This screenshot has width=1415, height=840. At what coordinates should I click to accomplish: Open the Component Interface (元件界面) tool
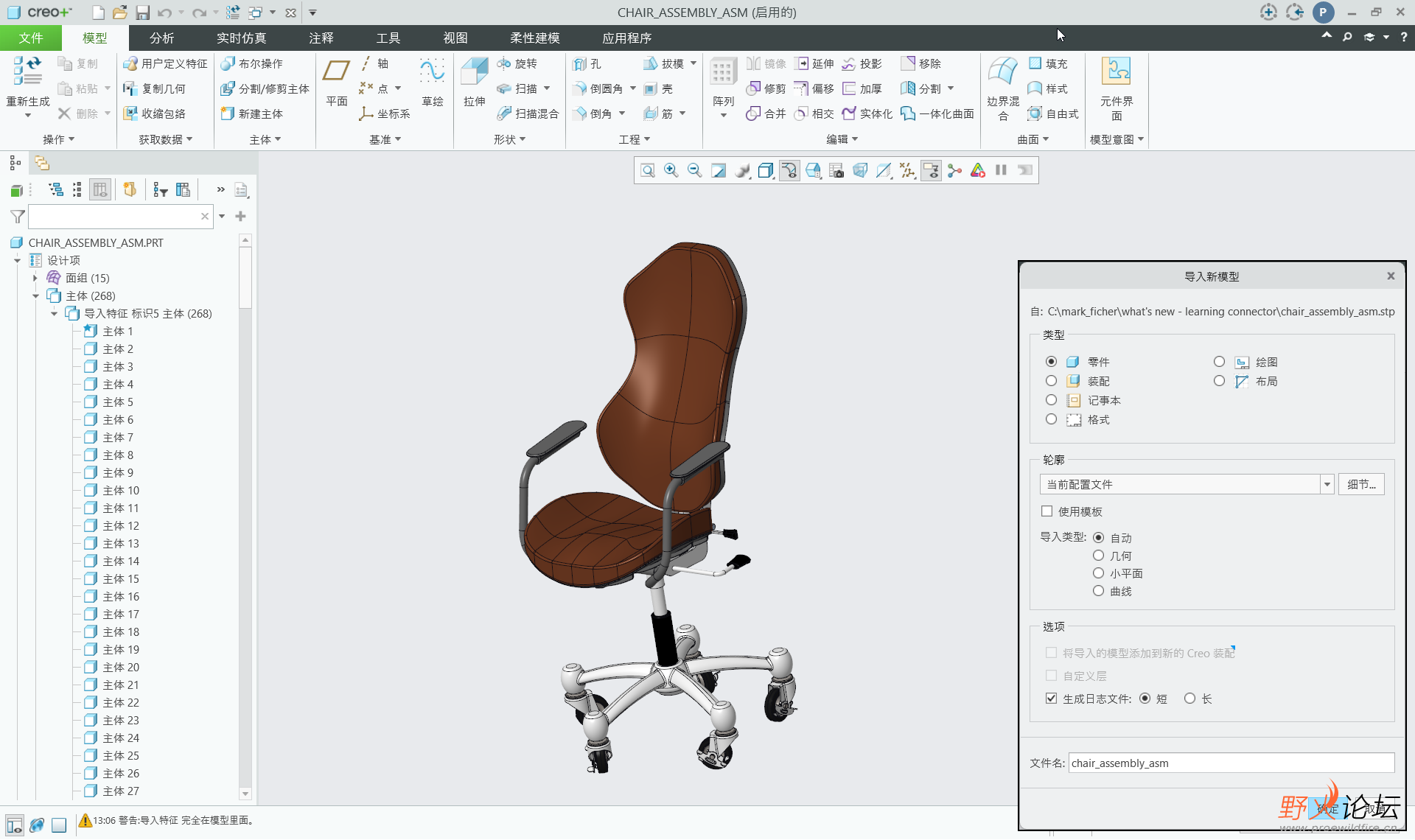click(x=1117, y=88)
